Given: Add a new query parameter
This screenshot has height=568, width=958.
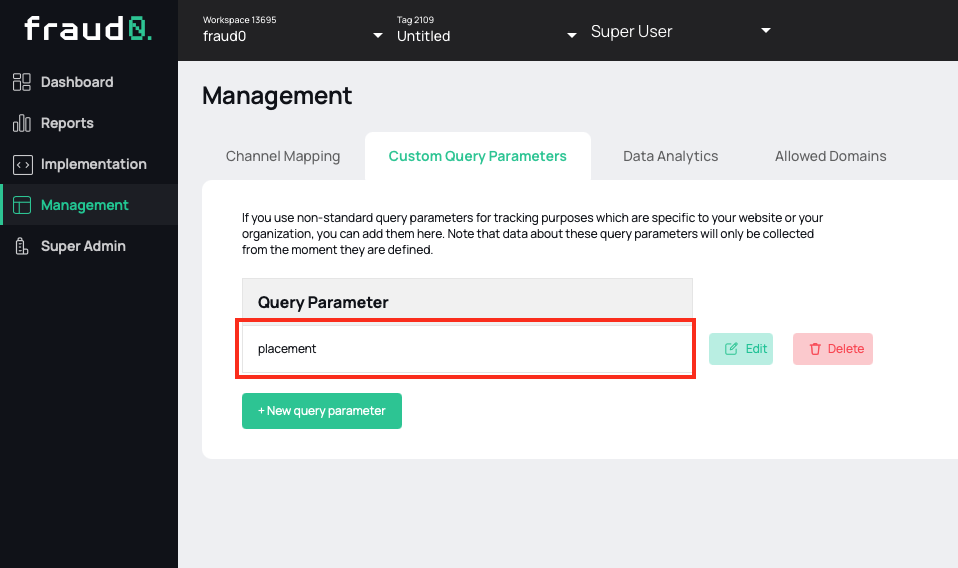Looking at the screenshot, I should point(321,411).
